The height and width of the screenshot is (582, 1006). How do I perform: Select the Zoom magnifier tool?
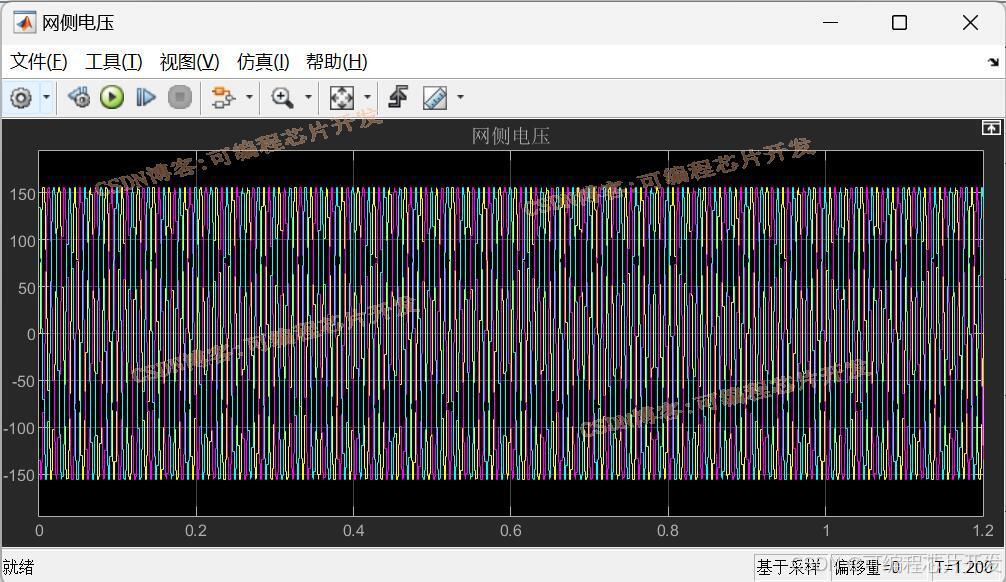283,97
